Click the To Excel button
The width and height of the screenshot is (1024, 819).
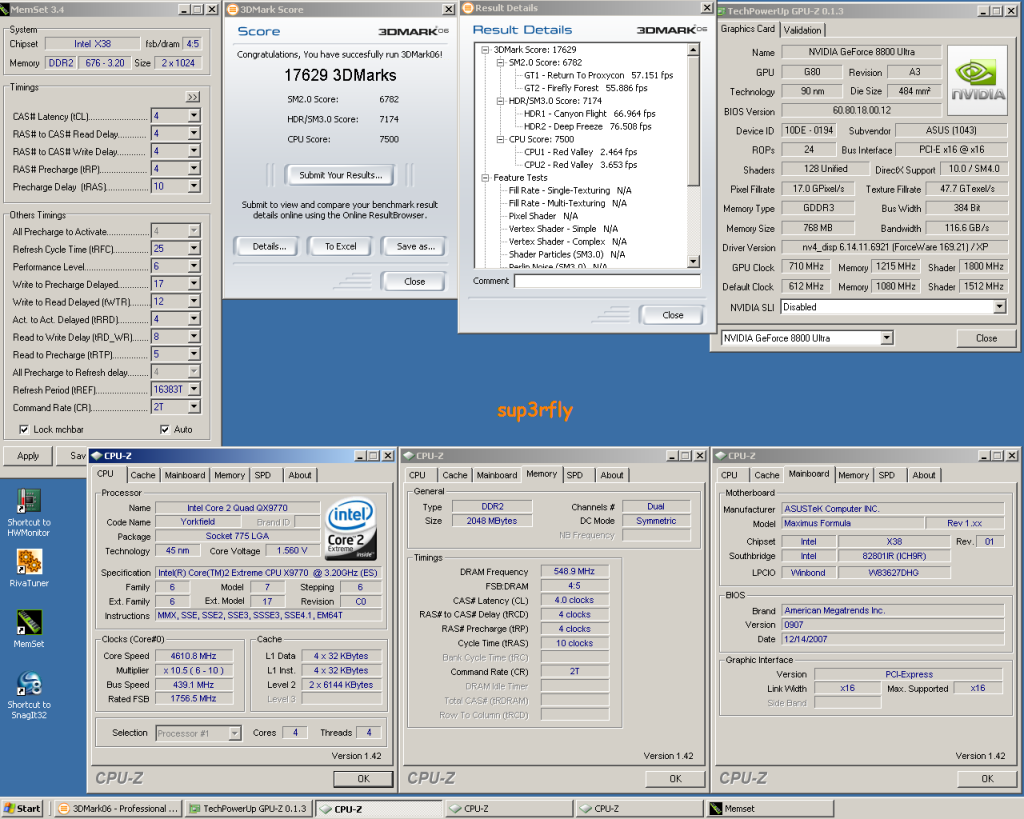pyautogui.click(x=340, y=246)
